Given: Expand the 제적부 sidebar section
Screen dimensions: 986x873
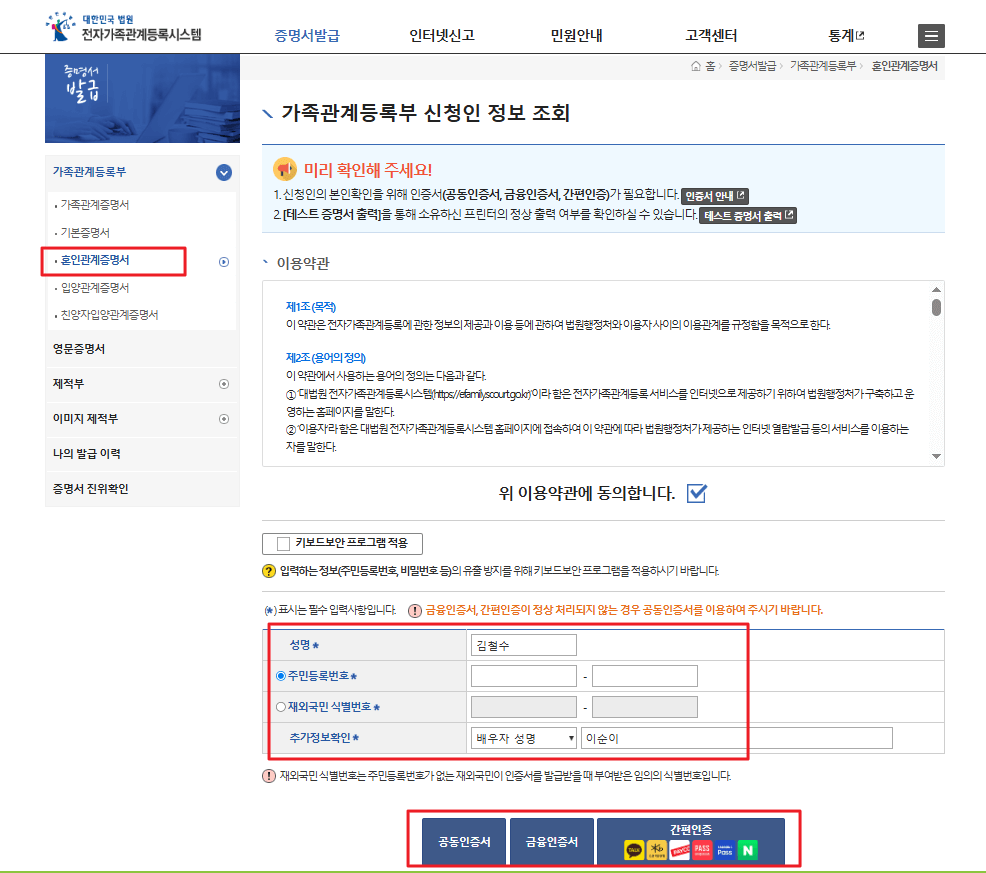Looking at the screenshot, I should pos(224,384).
